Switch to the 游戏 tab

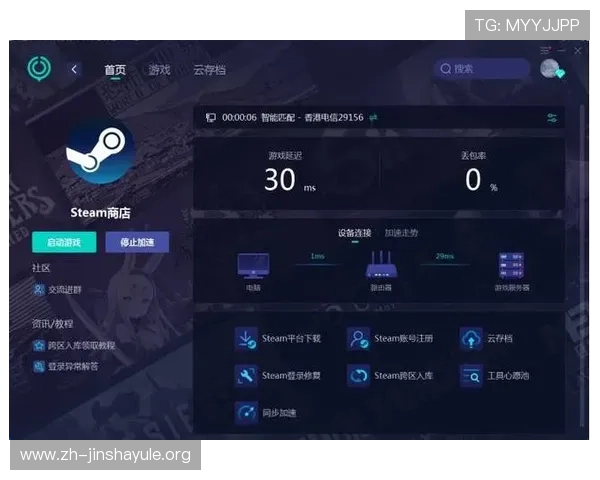(159, 70)
